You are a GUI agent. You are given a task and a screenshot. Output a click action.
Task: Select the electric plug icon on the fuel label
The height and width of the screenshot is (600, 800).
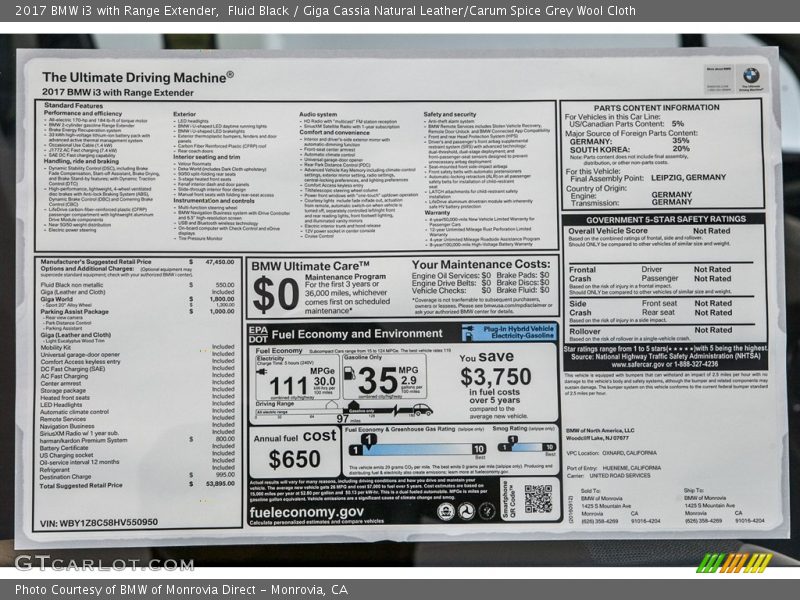coord(263,374)
